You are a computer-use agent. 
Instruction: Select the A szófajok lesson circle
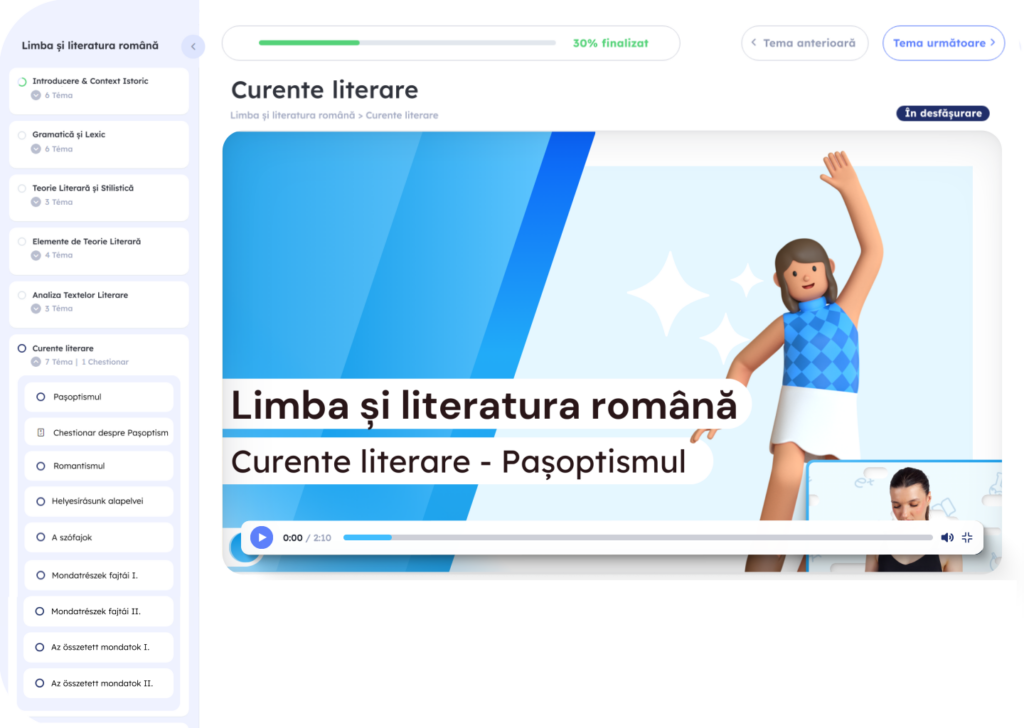point(40,537)
